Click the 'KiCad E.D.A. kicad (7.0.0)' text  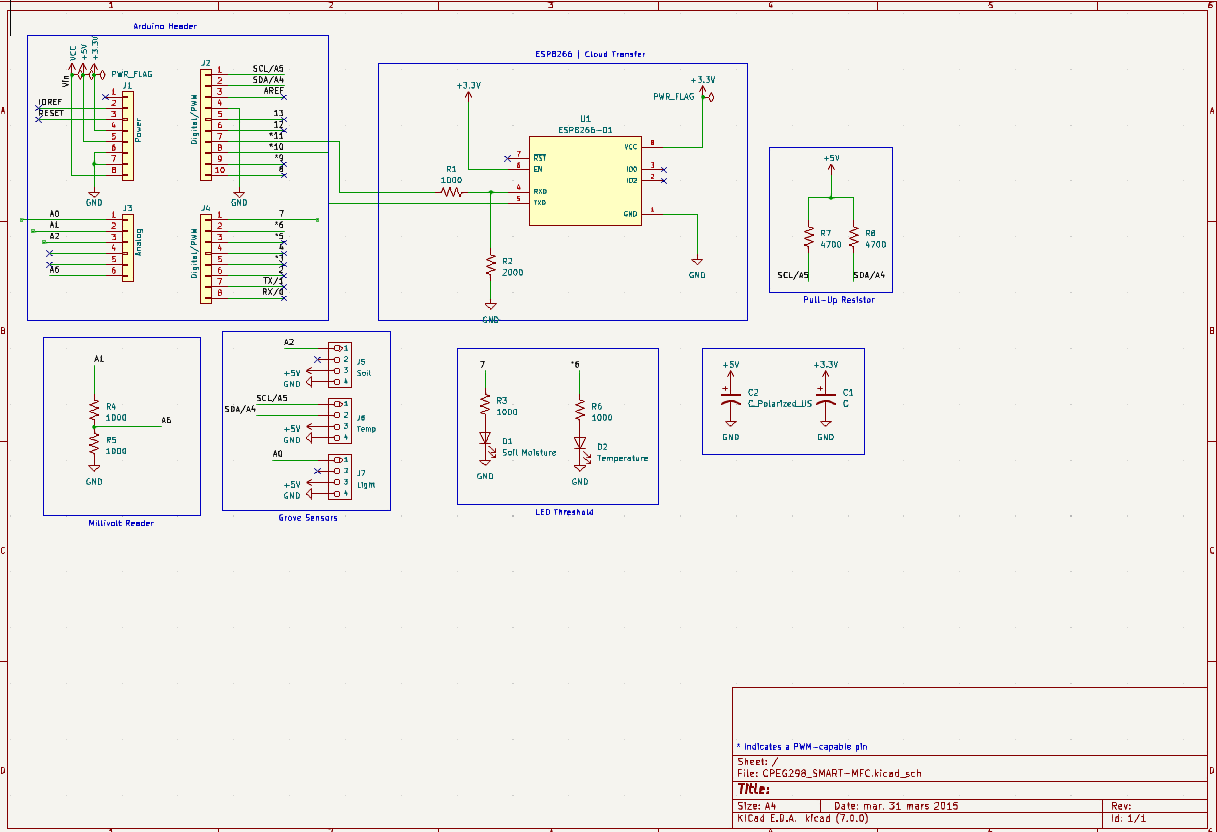[803, 818]
